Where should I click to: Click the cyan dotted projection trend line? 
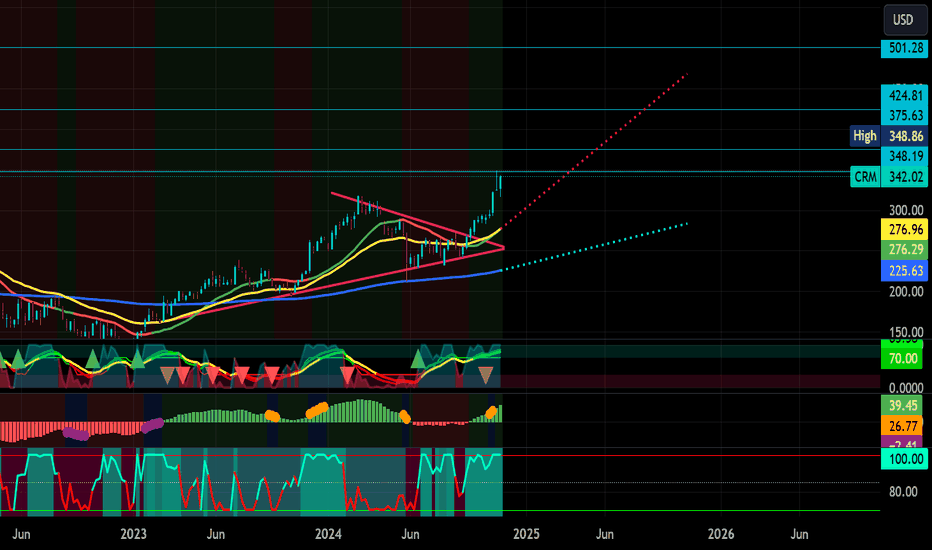click(594, 247)
